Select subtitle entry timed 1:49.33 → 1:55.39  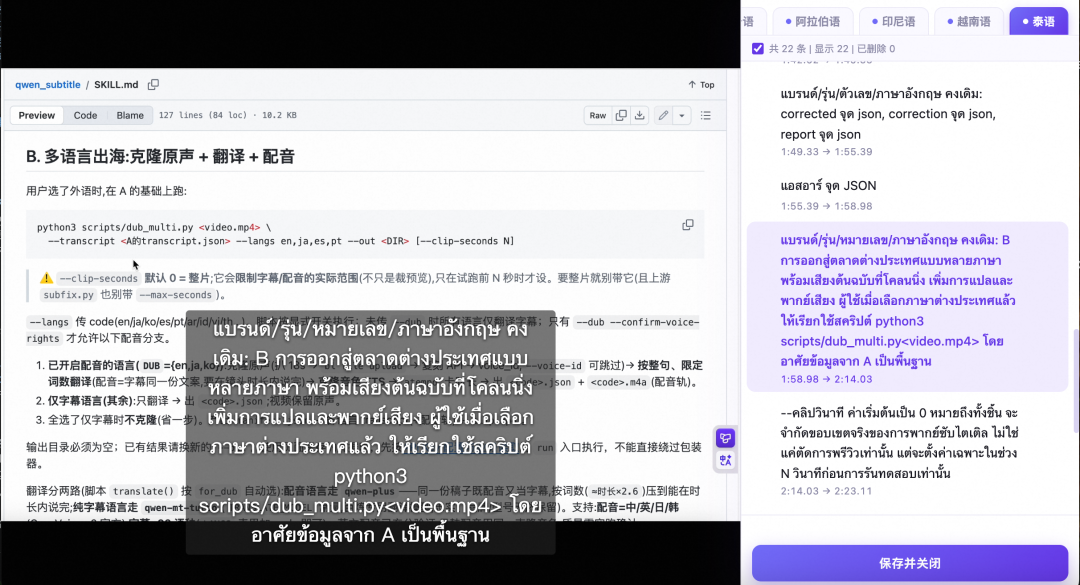pos(907,121)
